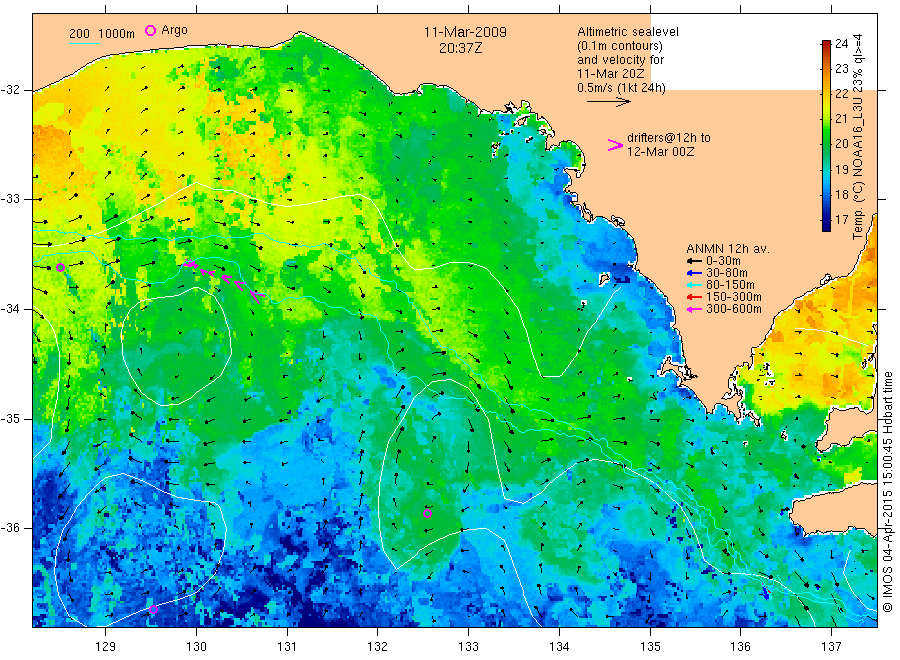The height and width of the screenshot is (660, 900).
Task: Click the 'drifters@12h to' label
Action: (x=669, y=138)
